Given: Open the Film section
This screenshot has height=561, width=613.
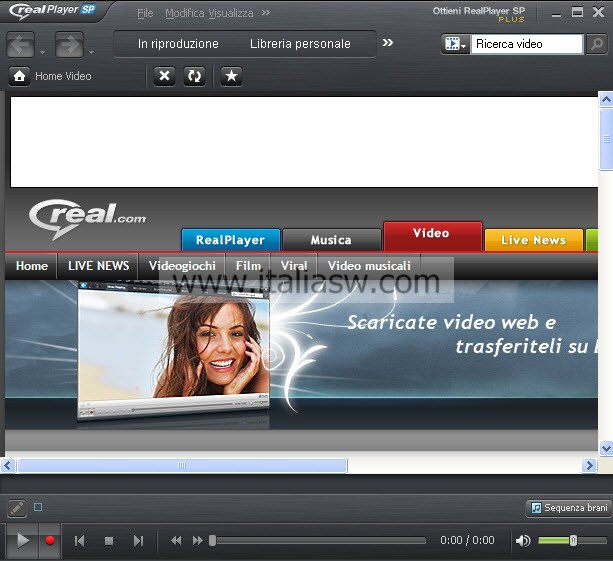Looking at the screenshot, I should (248, 266).
